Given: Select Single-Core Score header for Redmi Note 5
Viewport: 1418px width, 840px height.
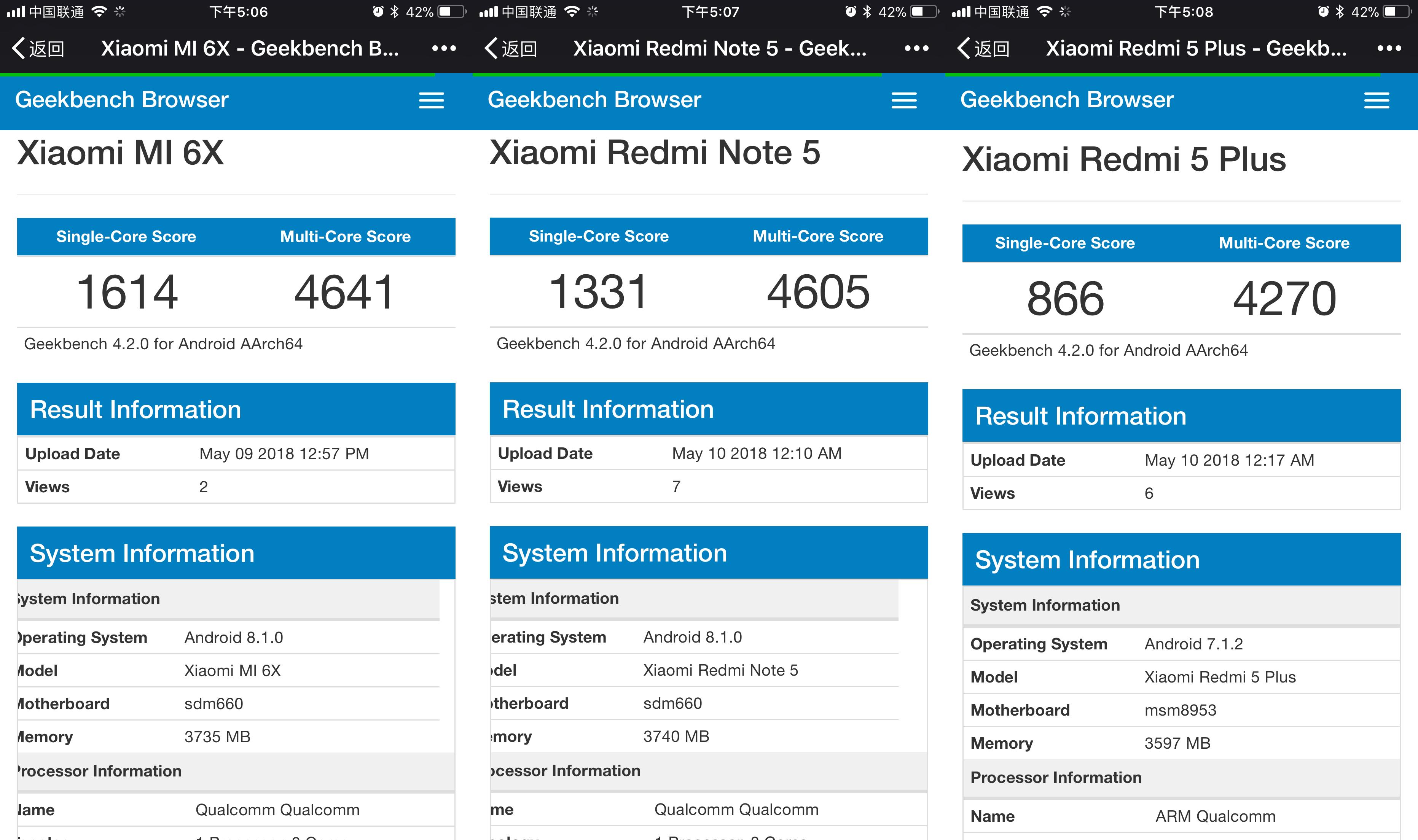Looking at the screenshot, I should click(599, 236).
